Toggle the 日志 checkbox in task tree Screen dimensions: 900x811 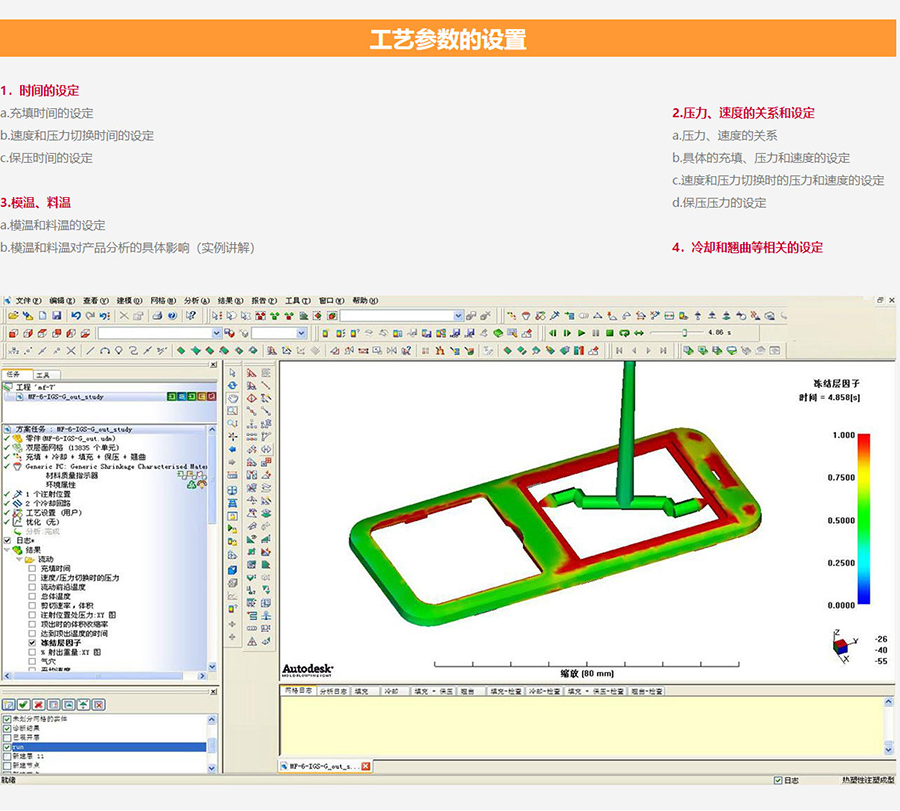pos(7,541)
